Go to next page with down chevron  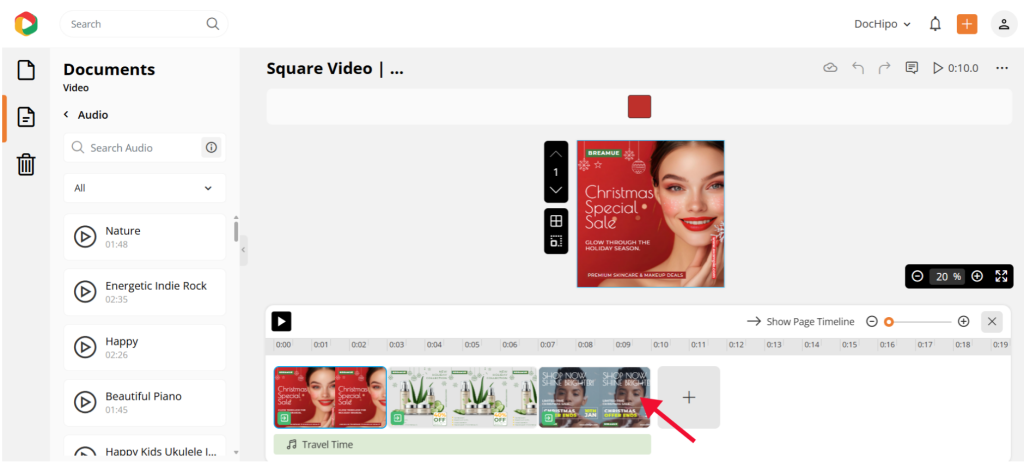[x=556, y=190]
